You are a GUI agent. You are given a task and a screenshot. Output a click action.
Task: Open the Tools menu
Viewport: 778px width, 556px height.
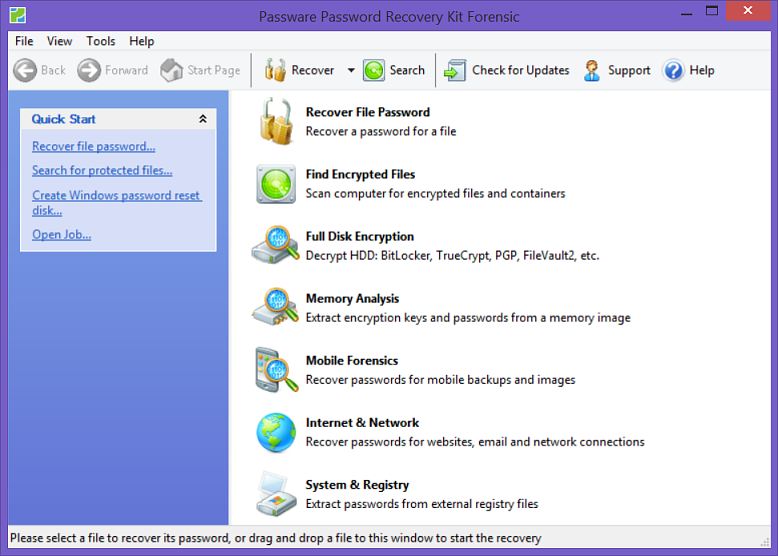[101, 41]
